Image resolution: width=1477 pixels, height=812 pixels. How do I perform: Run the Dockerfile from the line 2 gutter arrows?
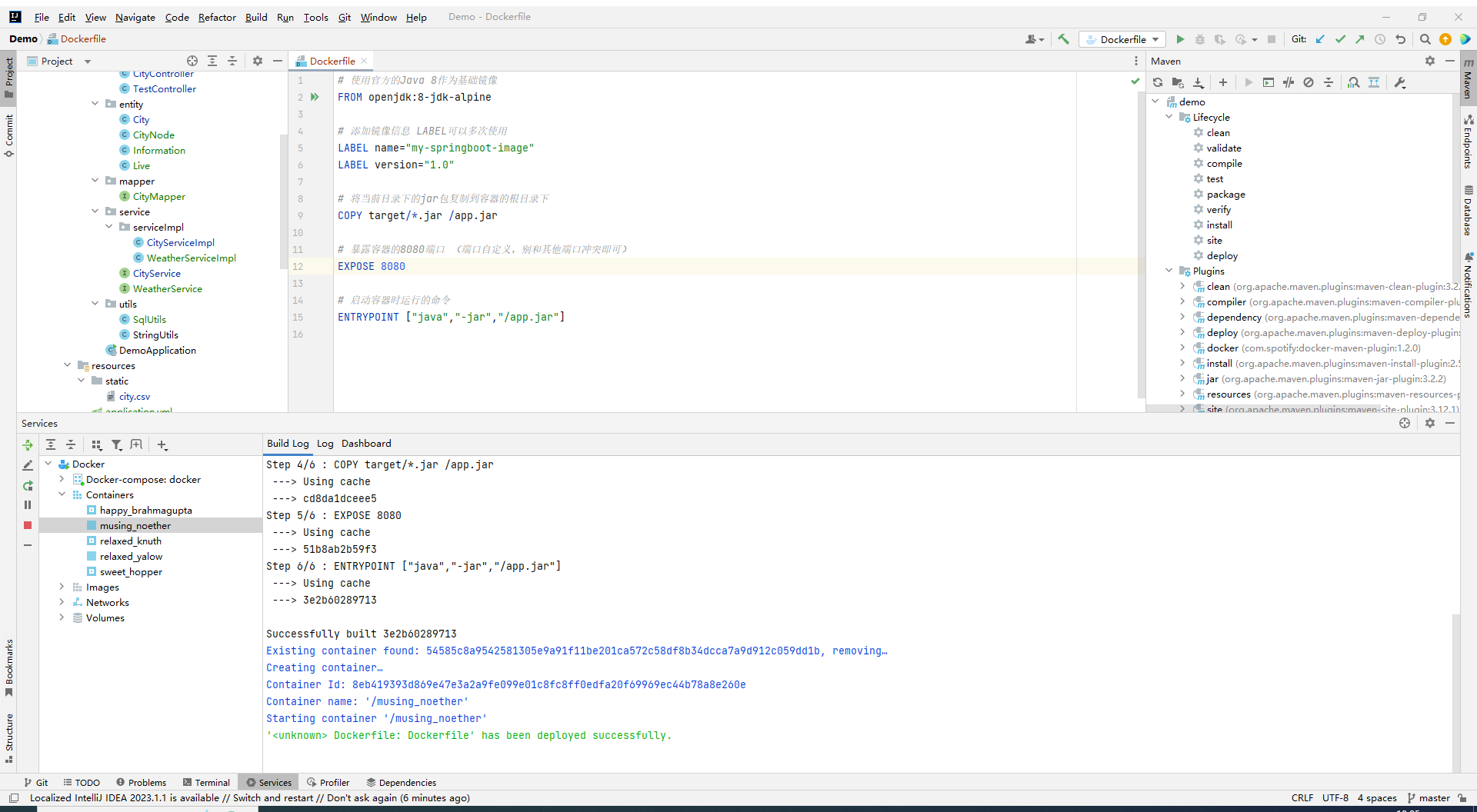click(x=315, y=97)
